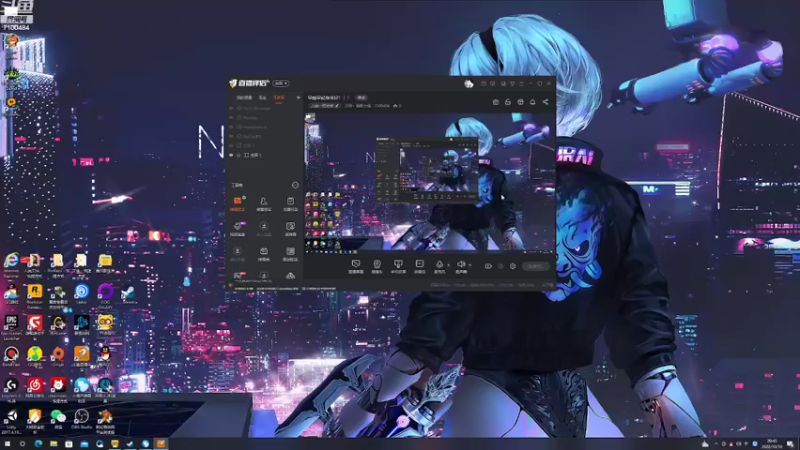Open Microsoft Edge from the taskbar
Viewport: 800px width, 450px height.
click(x=38, y=444)
